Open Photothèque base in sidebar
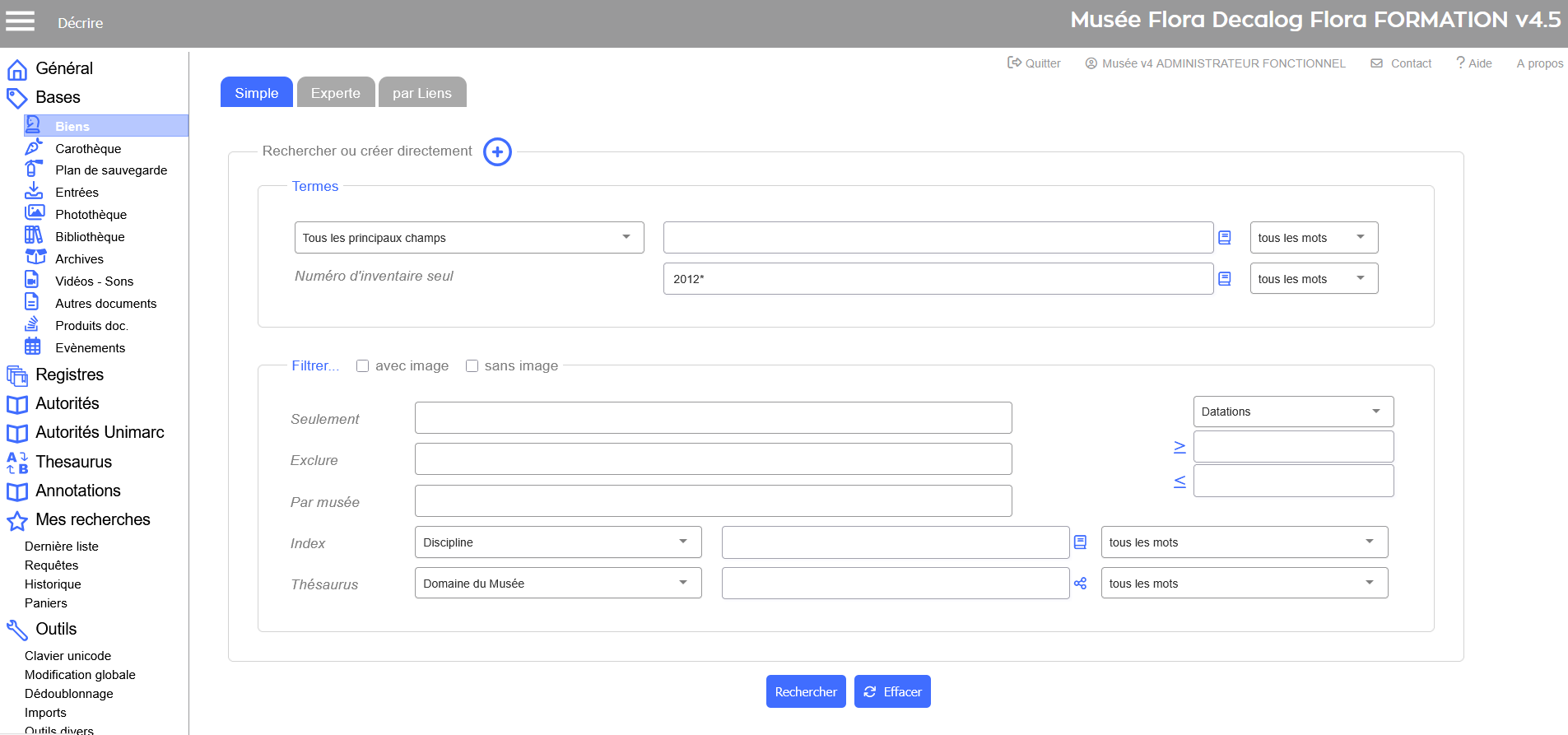The height and width of the screenshot is (735, 1568). [x=91, y=215]
